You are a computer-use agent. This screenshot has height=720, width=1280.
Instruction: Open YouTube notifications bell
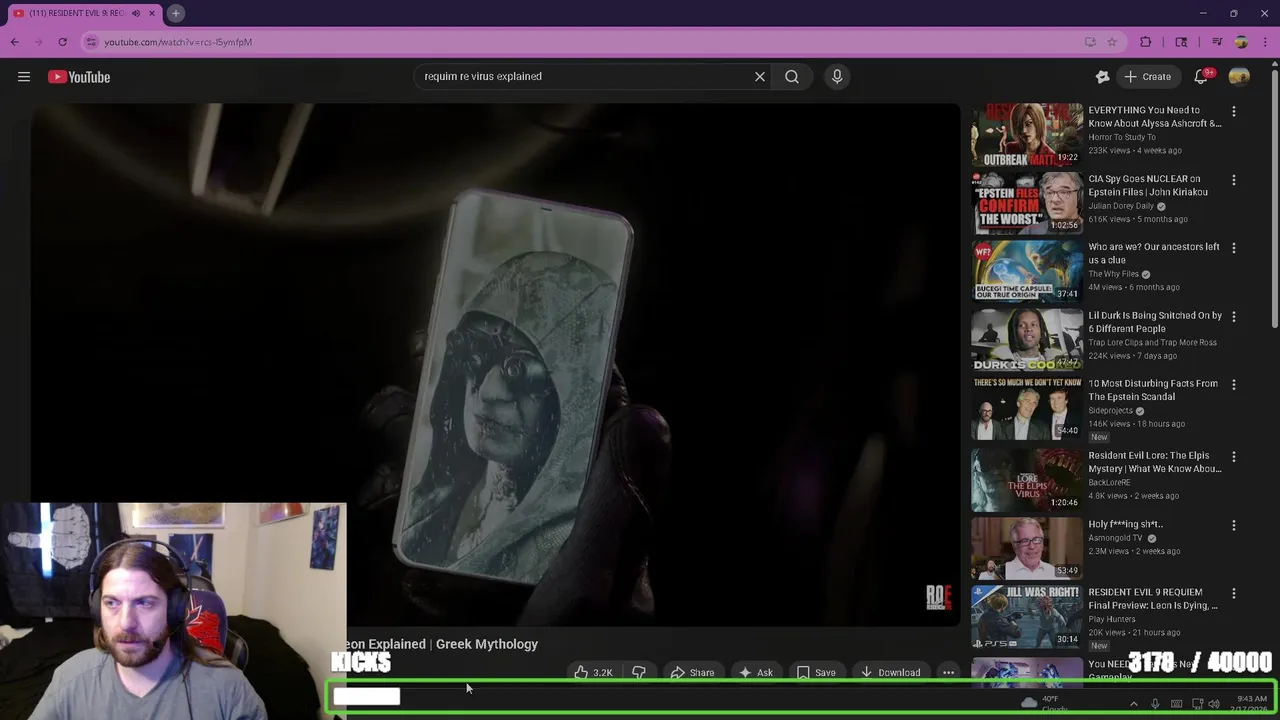[1202, 77]
